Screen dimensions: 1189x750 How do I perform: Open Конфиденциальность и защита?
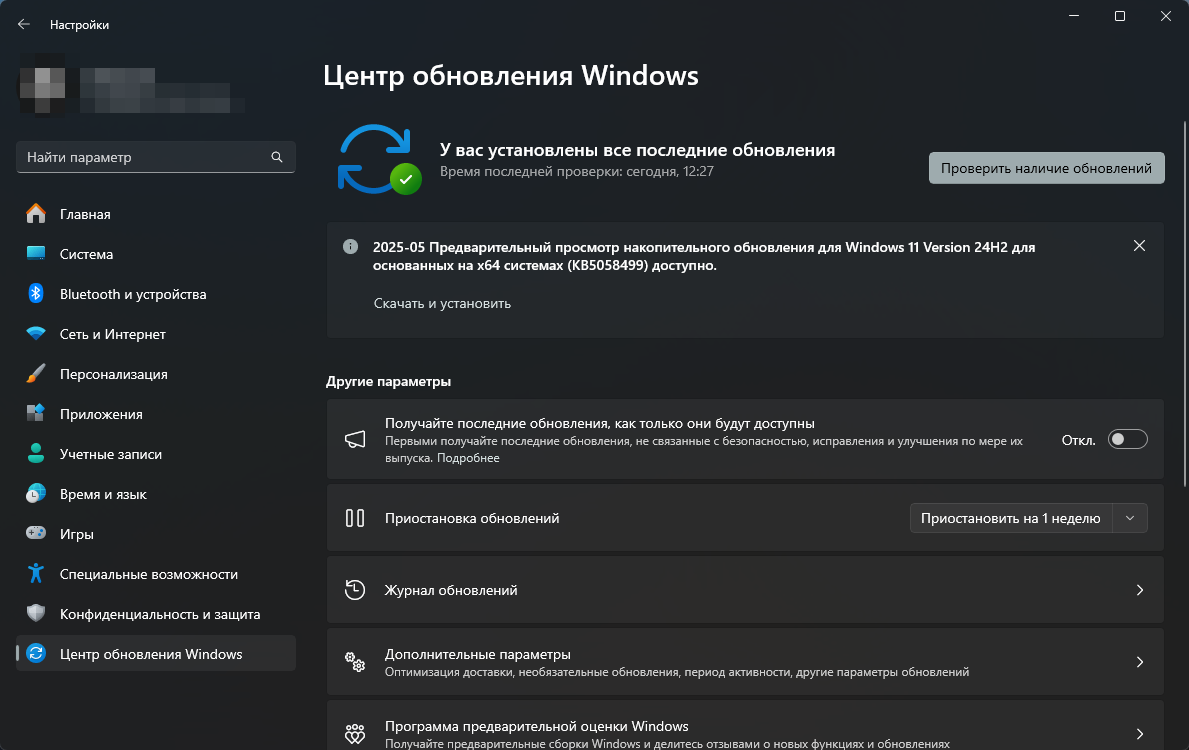tap(155, 613)
